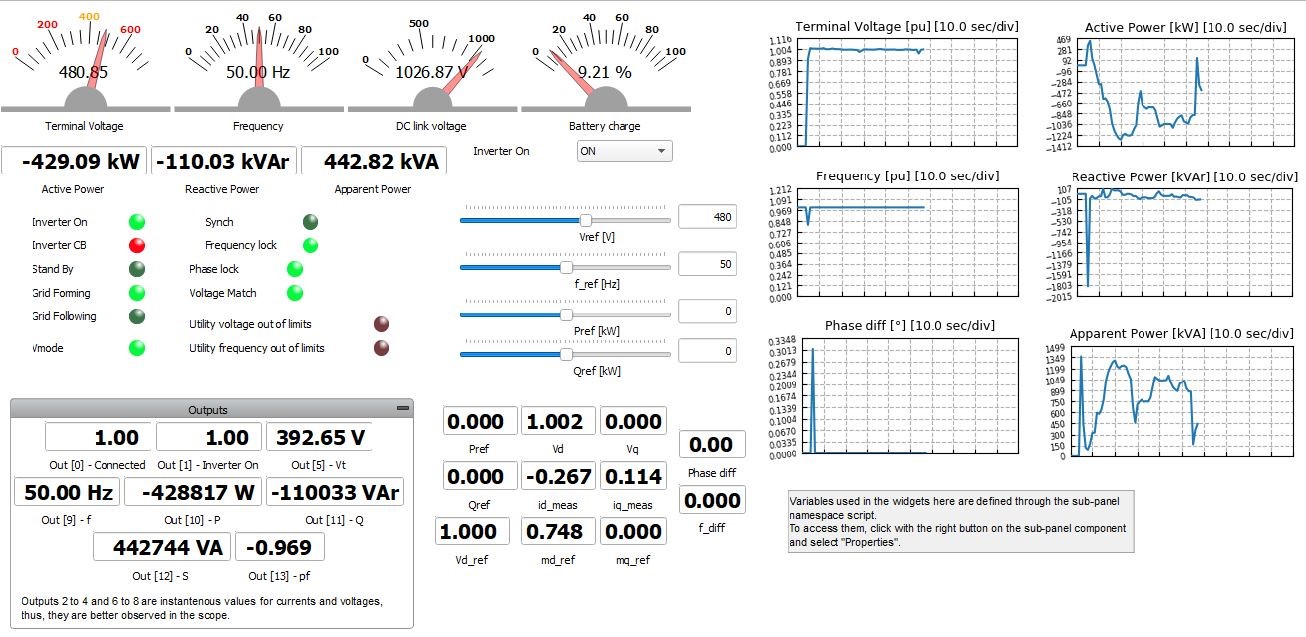Open the Inverter On dropdown
Viewport: 1306px width, 637px height.
pos(625,151)
